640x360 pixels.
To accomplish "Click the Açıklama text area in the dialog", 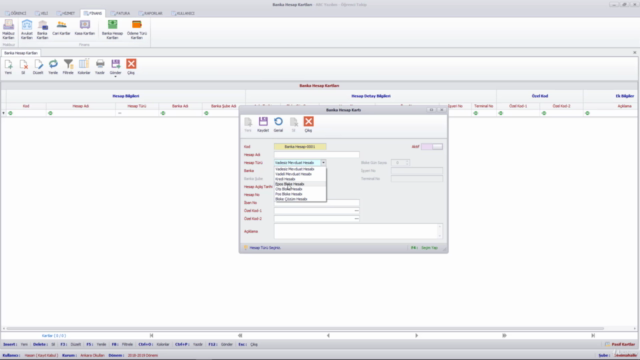I will [357, 231].
